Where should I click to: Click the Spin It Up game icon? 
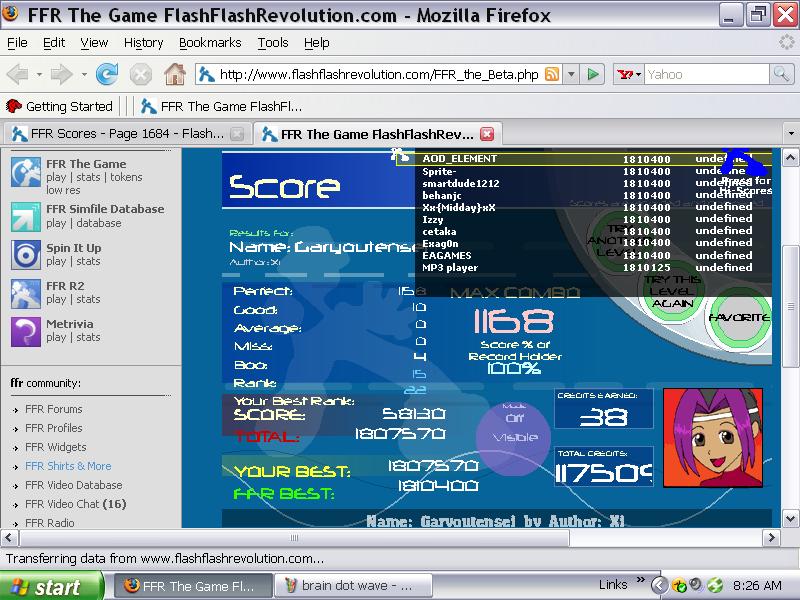click(26, 255)
